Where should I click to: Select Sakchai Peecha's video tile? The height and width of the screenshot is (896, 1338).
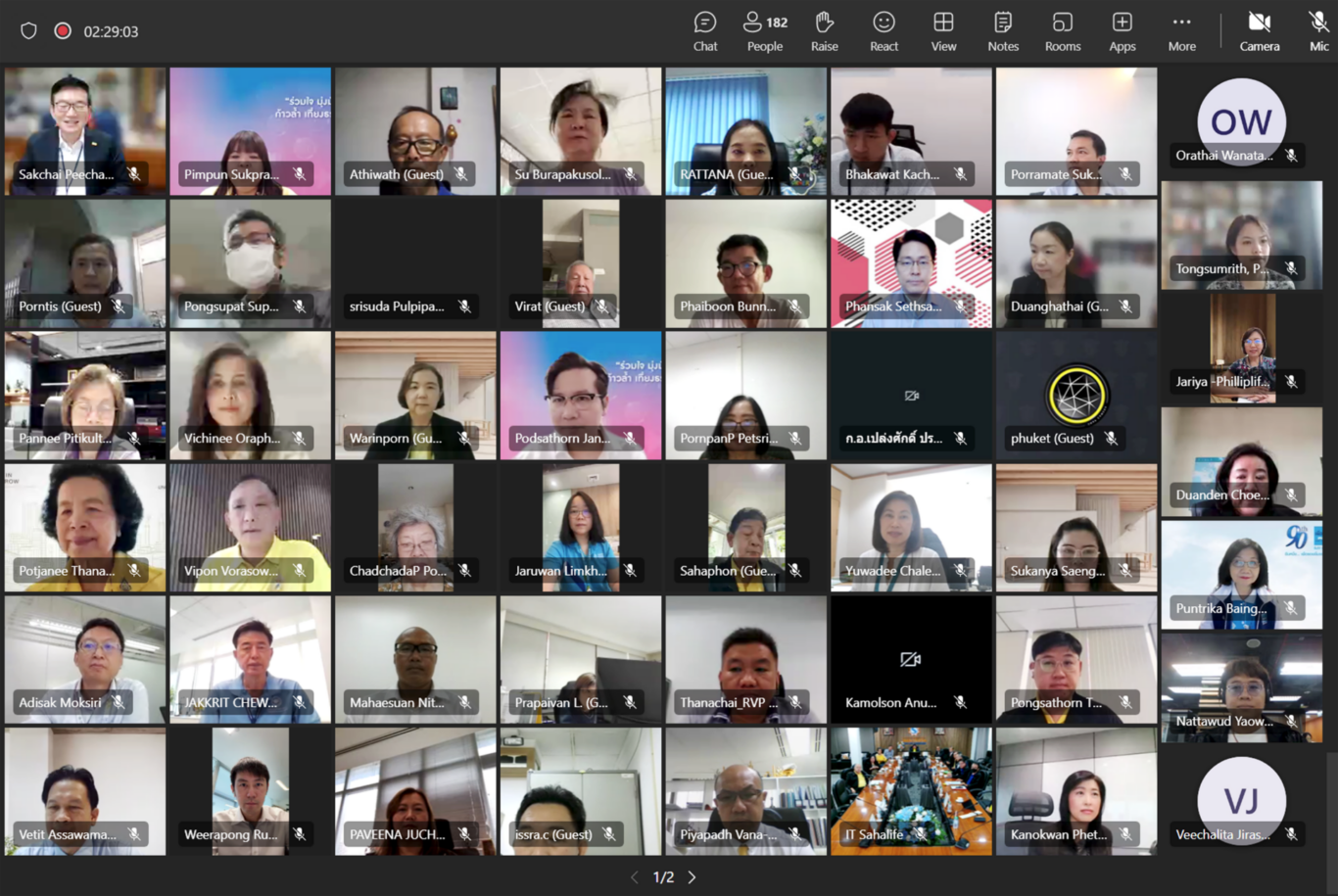(85, 130)
